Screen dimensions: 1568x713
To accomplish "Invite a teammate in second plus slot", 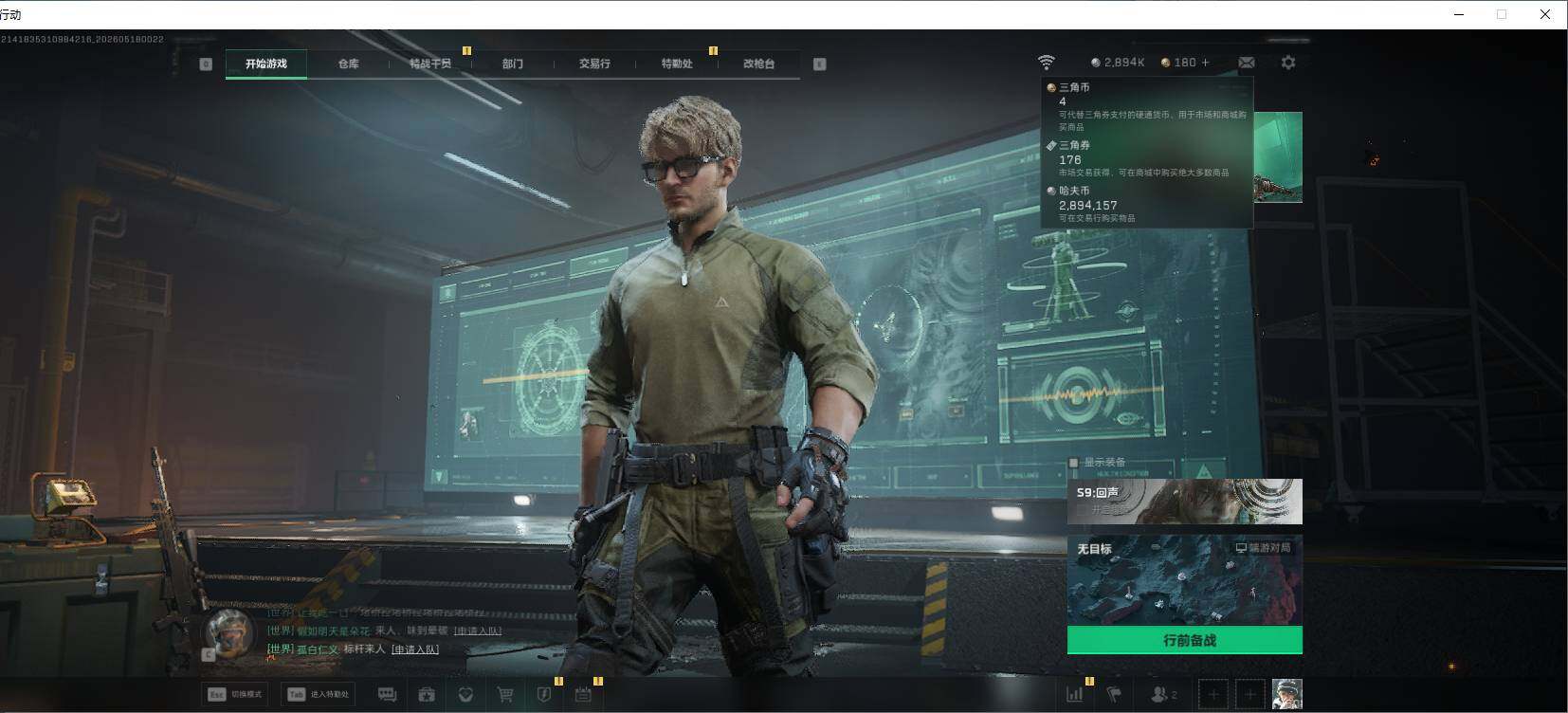I will coord(1250,694).
